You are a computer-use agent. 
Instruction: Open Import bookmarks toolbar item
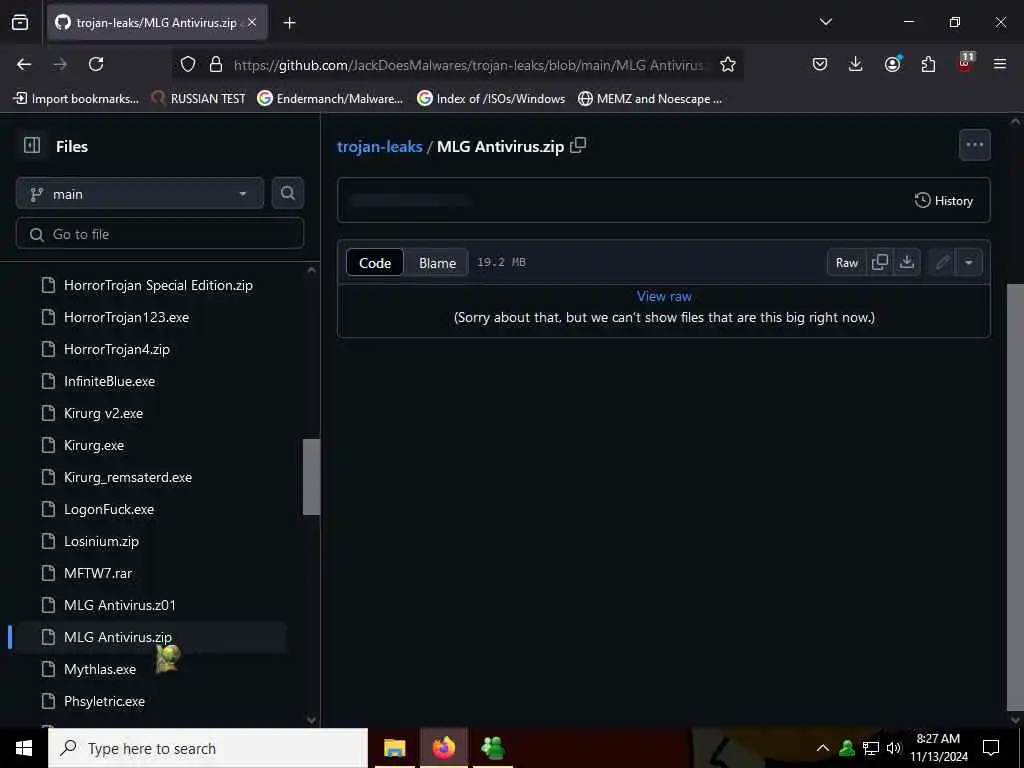(x=76, y=99)
